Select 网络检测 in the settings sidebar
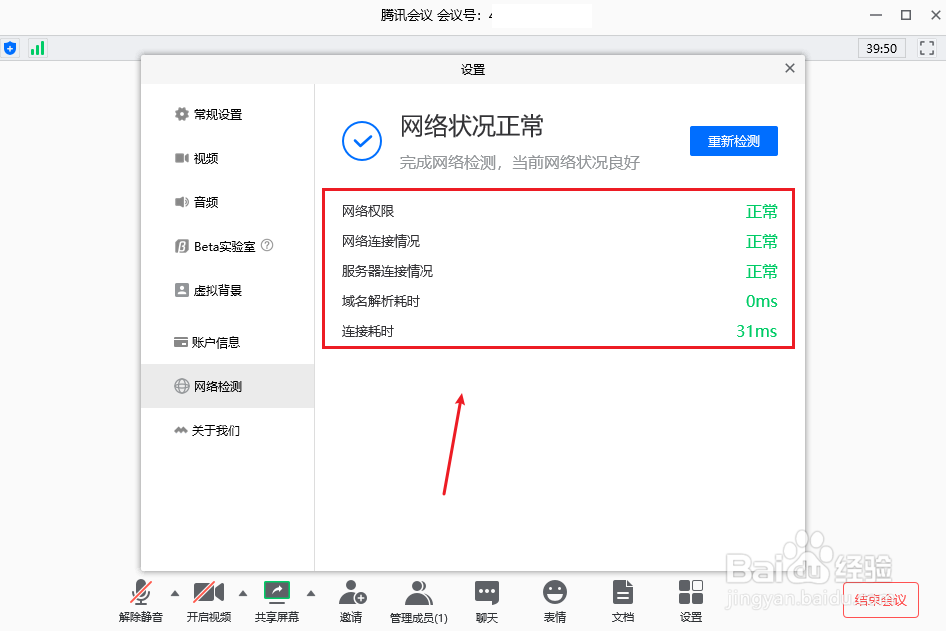 pyautogui.click(x=227, y=386)
